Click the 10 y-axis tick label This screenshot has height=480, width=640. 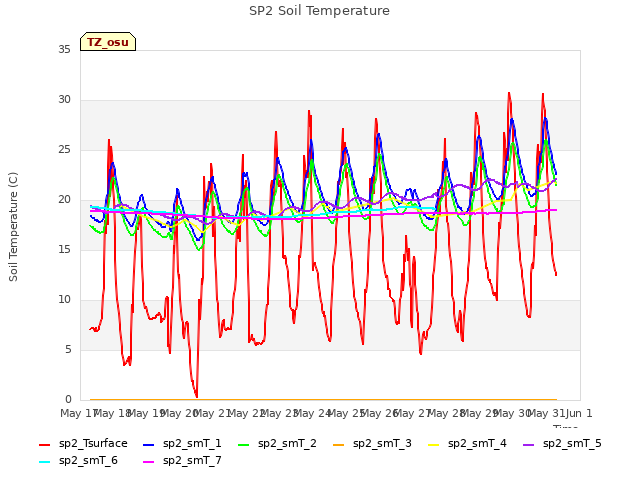tap(64, 300)
